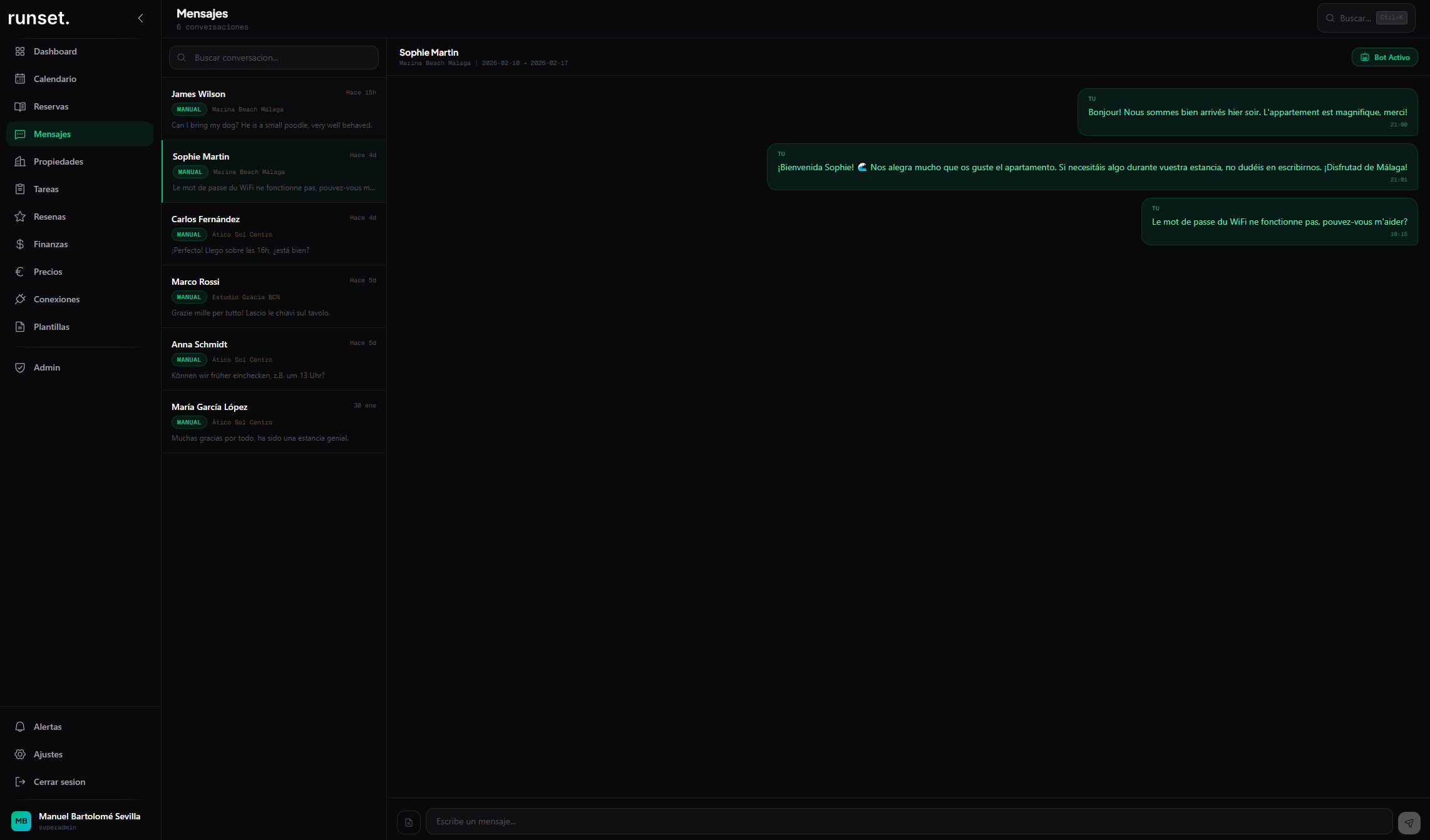Open the Conexiones link icon
This screenshot has height=840, width=1430.
[20, 299]
